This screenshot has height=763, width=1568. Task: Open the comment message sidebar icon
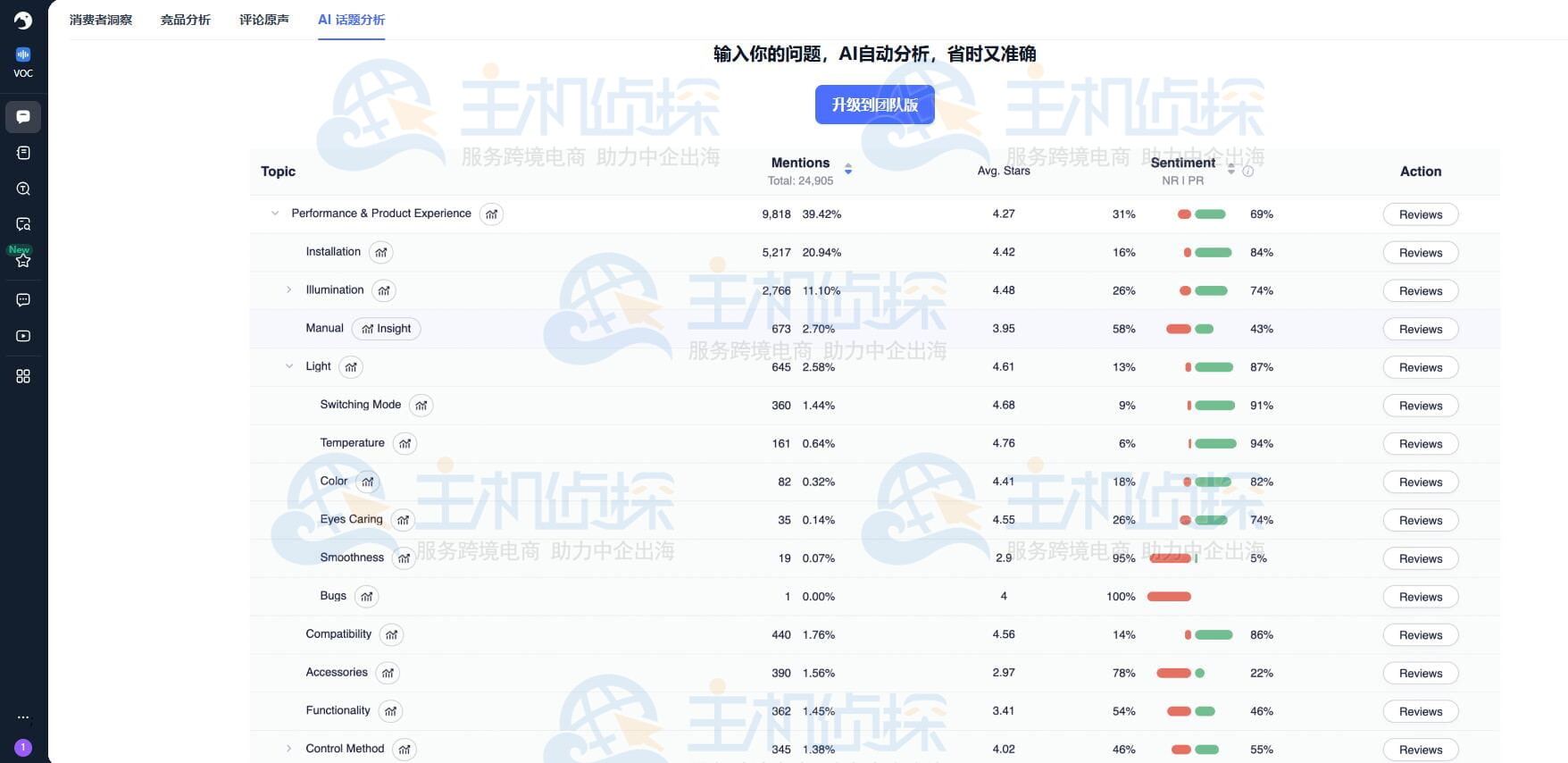click(23, 300)
